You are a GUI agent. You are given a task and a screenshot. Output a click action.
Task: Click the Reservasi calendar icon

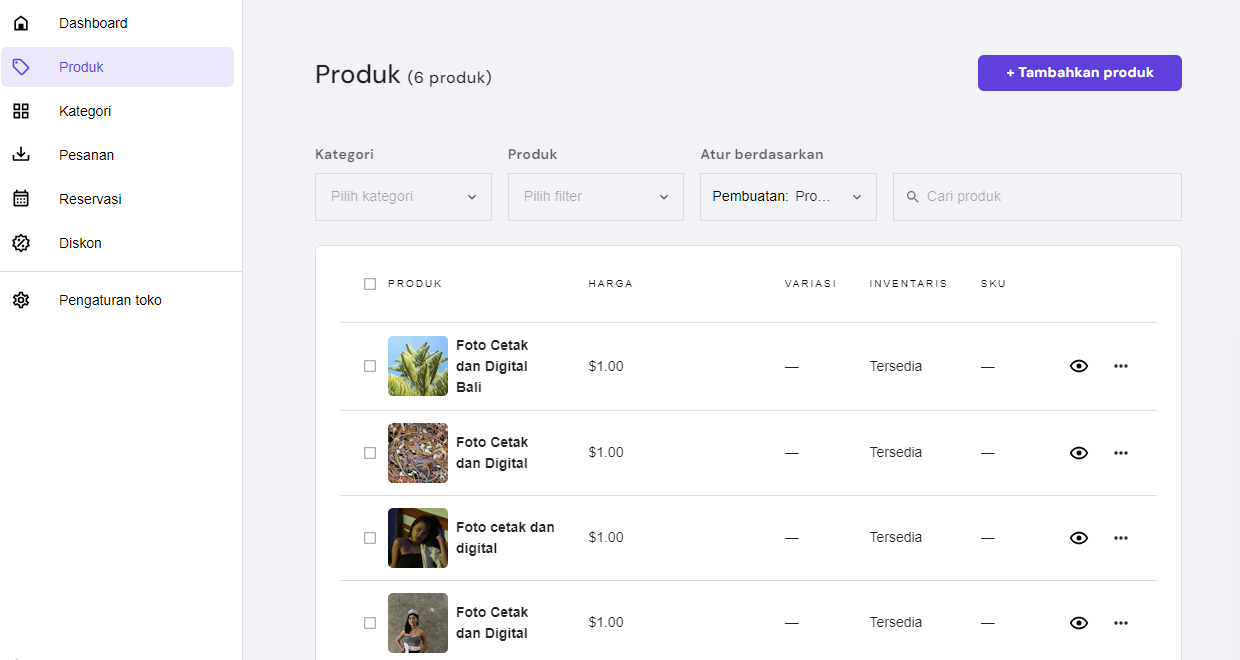[x=21, y=198]
